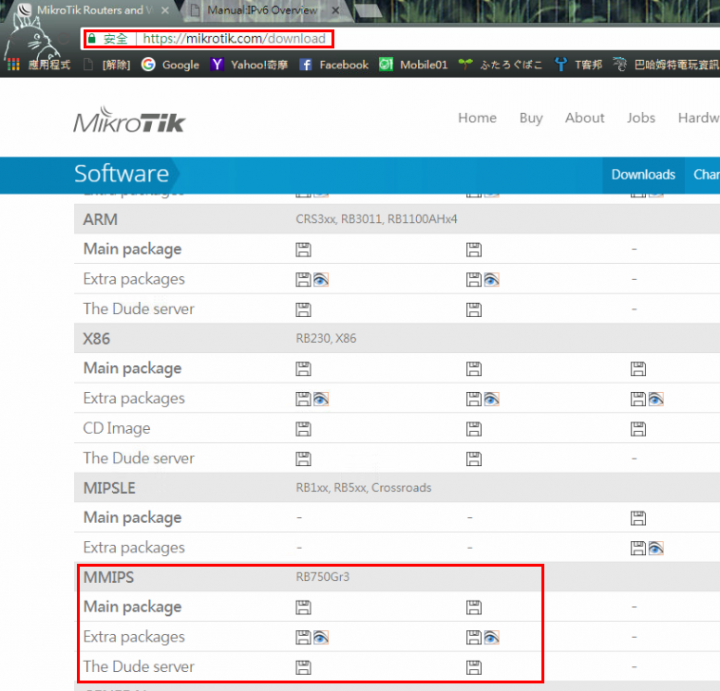The image size is (720, 691).
Task: Download MMIPS The Dude server, second column
Action: 474,668
